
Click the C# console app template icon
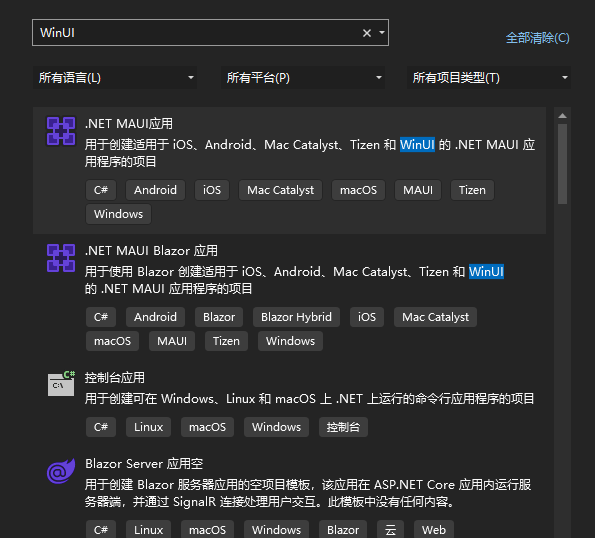[x=61, y=384]
